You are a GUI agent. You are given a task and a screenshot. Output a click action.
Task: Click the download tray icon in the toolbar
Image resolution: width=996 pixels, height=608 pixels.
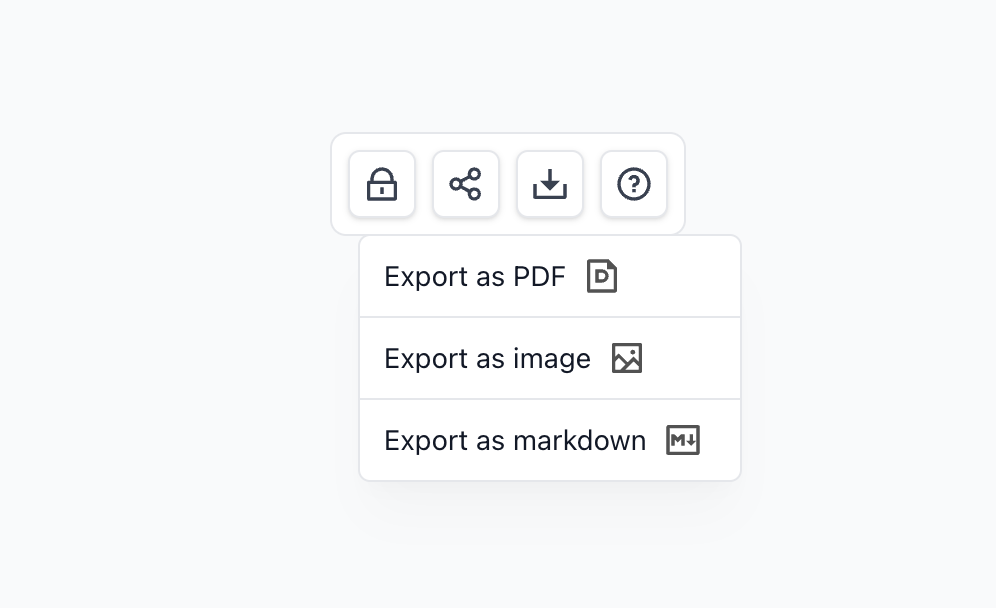(x=550, y=184)
